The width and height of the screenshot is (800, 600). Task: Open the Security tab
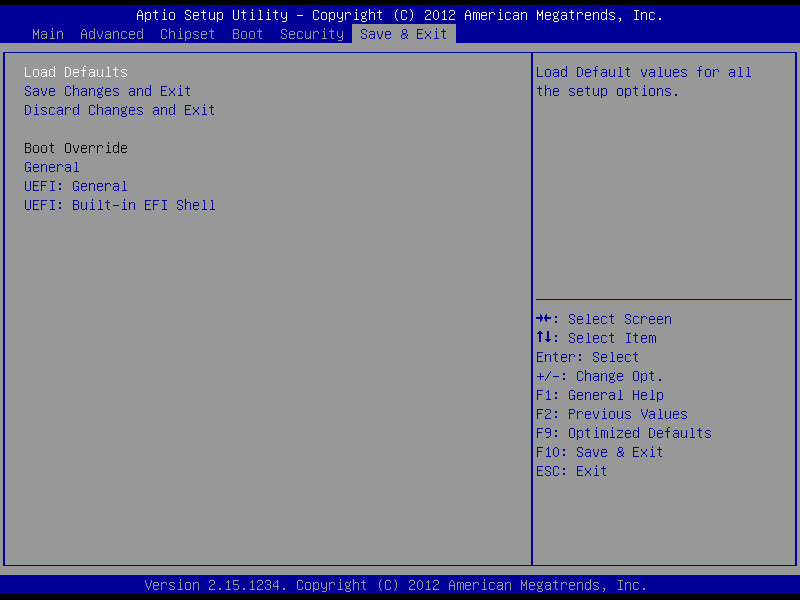point(312,34)
